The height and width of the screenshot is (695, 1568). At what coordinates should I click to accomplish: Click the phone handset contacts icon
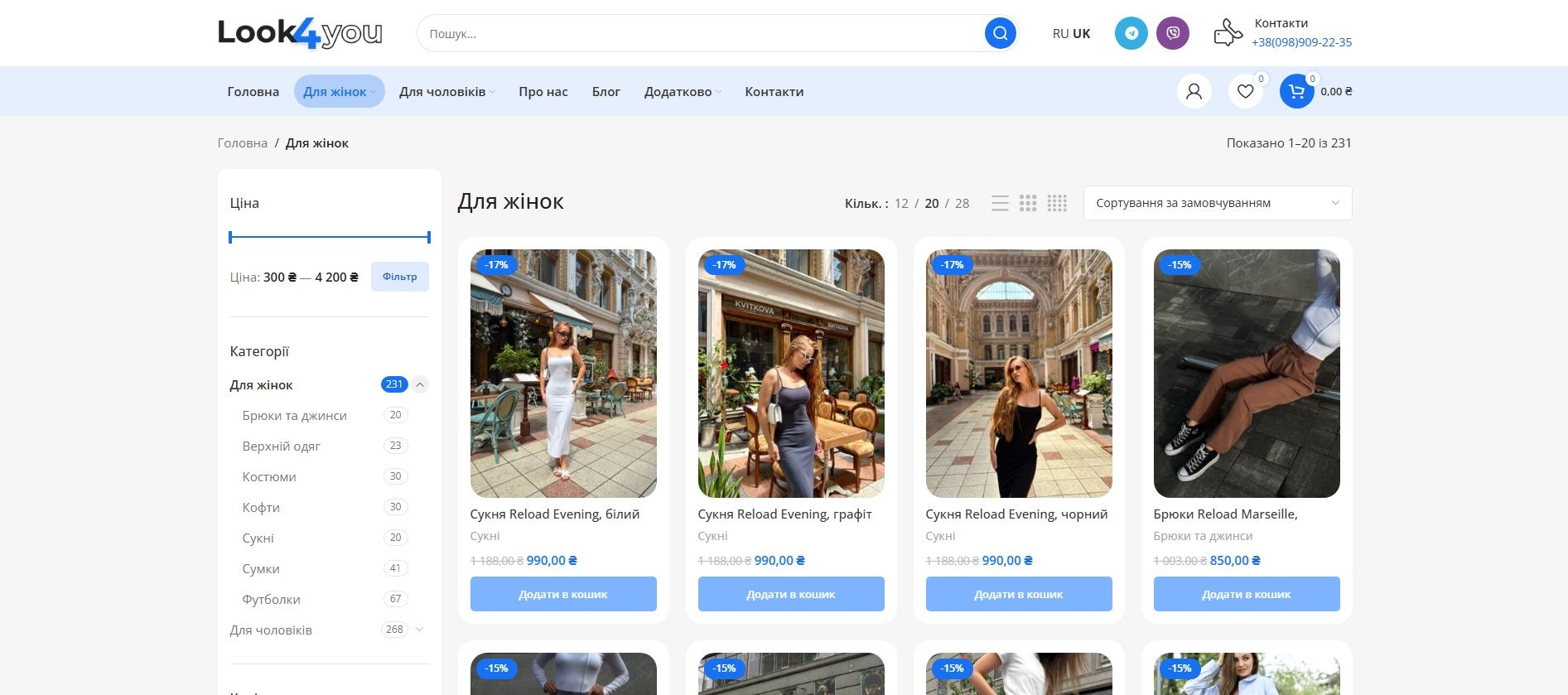pos(1228,33)
